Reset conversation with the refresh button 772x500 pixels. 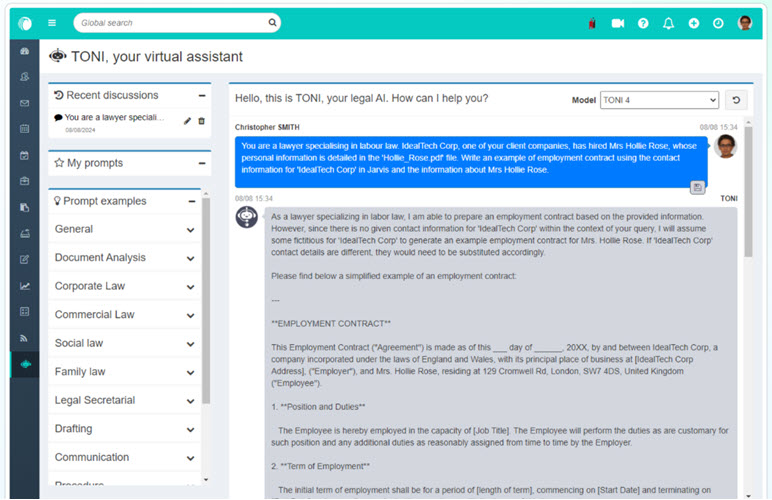click(x=736, y=100)
